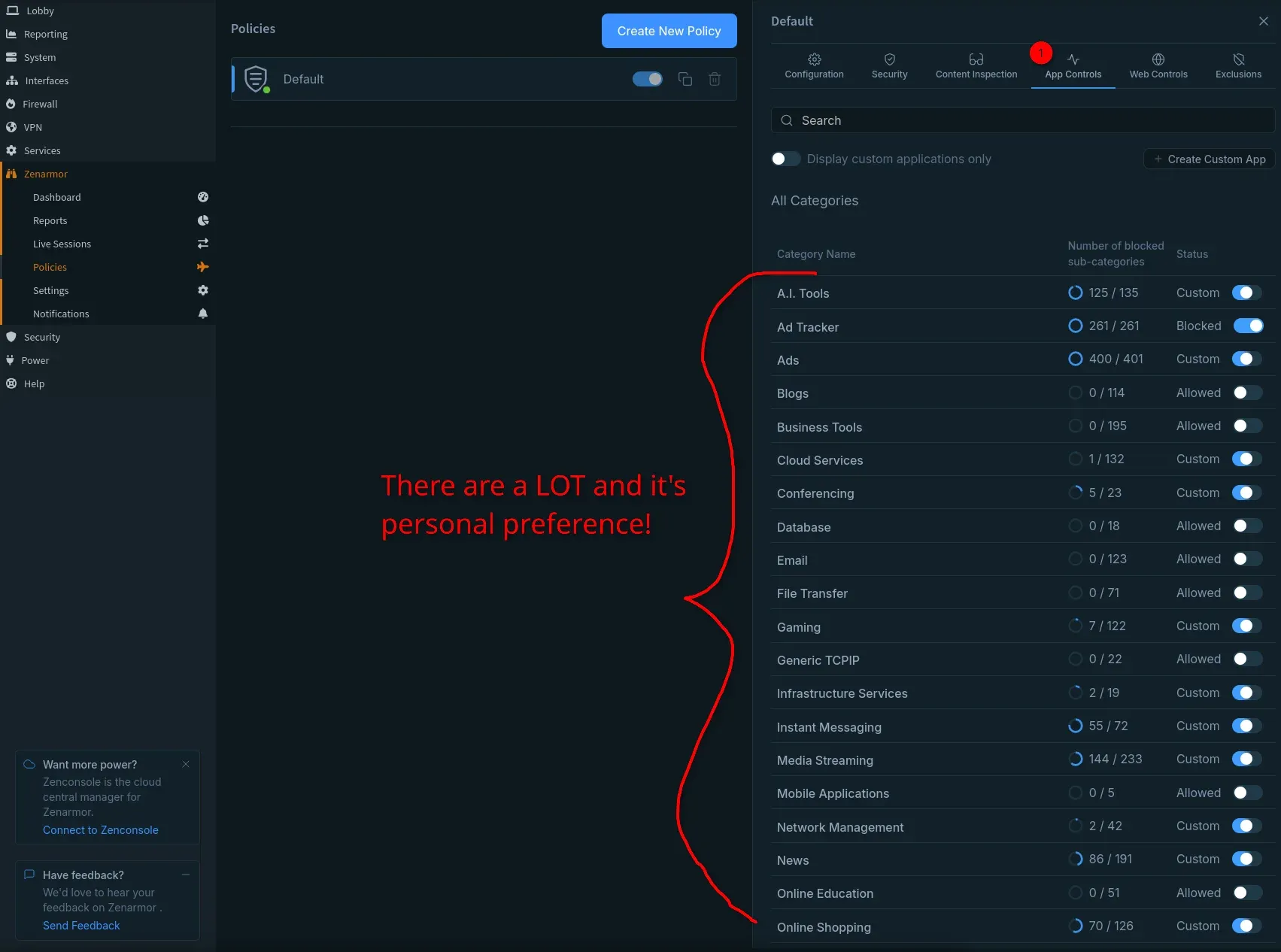Click Media Streaming 144 / 233 progress ring
The width and height of the screenshot is (1281, 952).
(1076, 759)
